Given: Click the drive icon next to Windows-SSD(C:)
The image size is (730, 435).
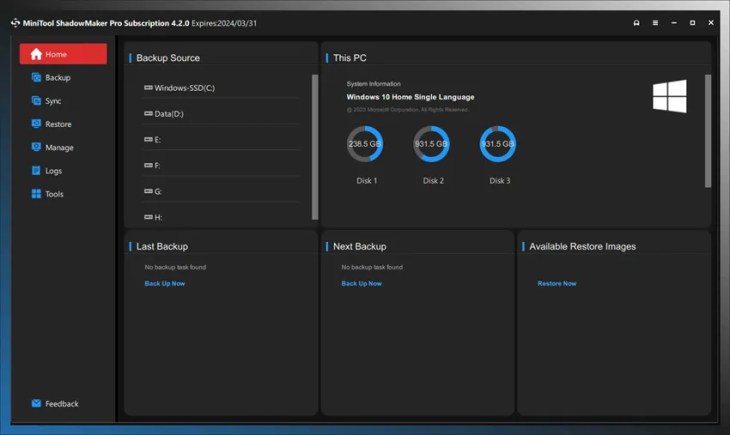Looking at the screenshot, I should (148, 88).
